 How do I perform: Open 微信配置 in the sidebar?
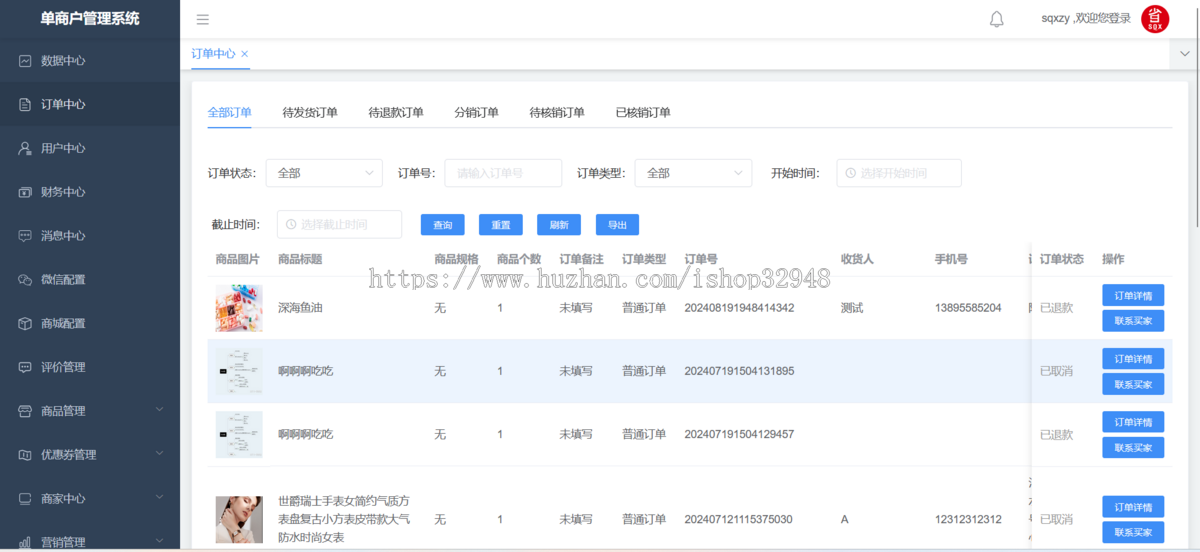pyautogui.click(x=90, y=279)
